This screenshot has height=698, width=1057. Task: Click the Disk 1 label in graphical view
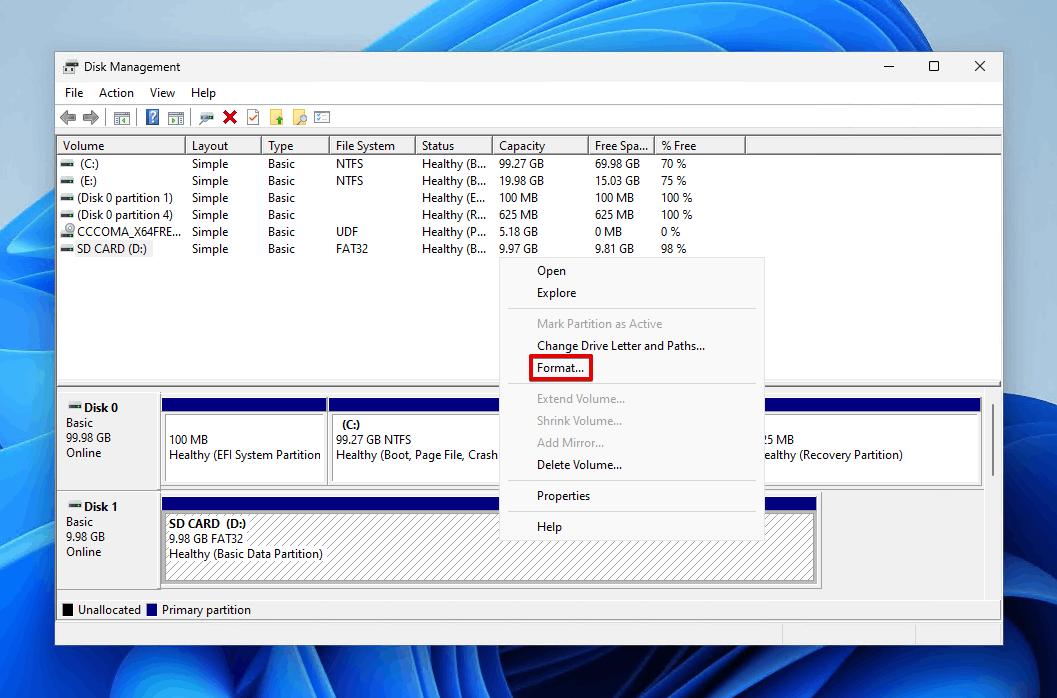pos(100,506)
